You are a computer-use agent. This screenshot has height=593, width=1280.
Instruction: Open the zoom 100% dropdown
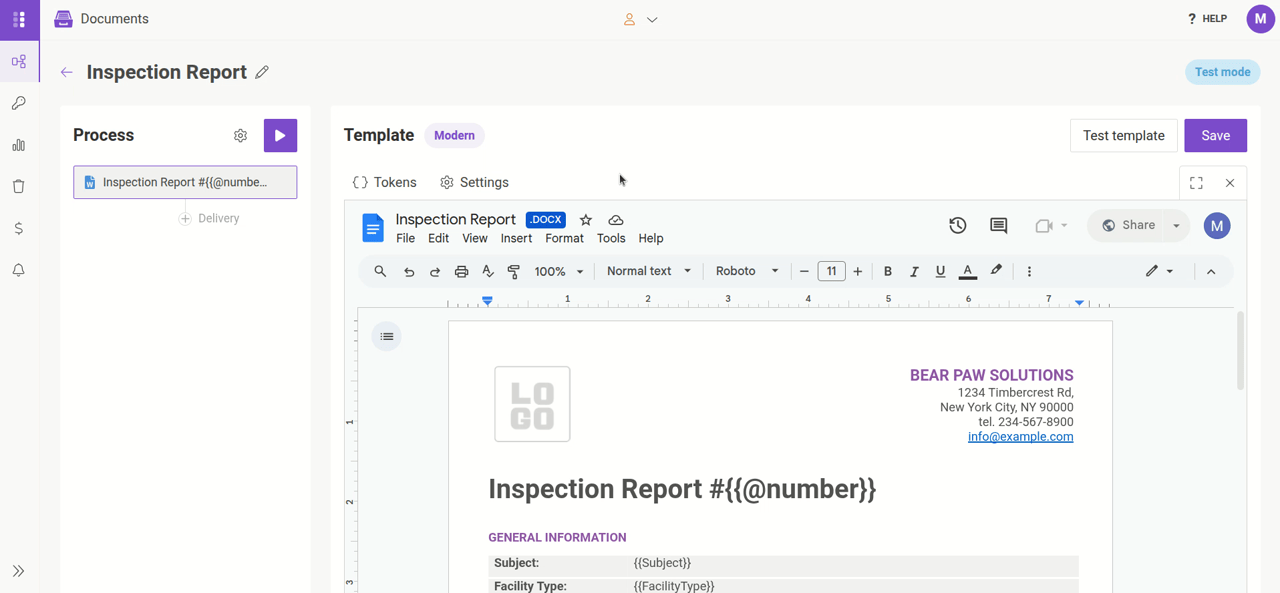(x=558, y=271)
